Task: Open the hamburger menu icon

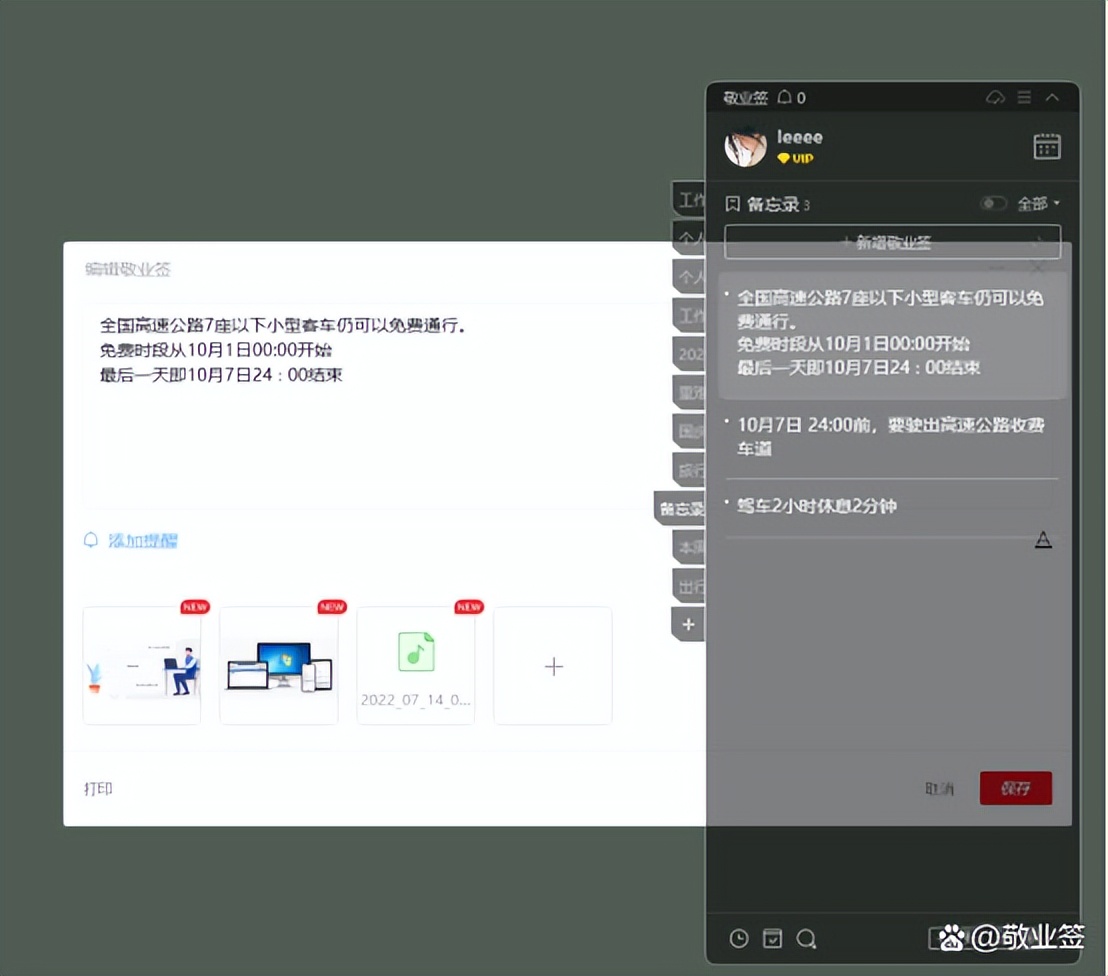Action: 1022,97
